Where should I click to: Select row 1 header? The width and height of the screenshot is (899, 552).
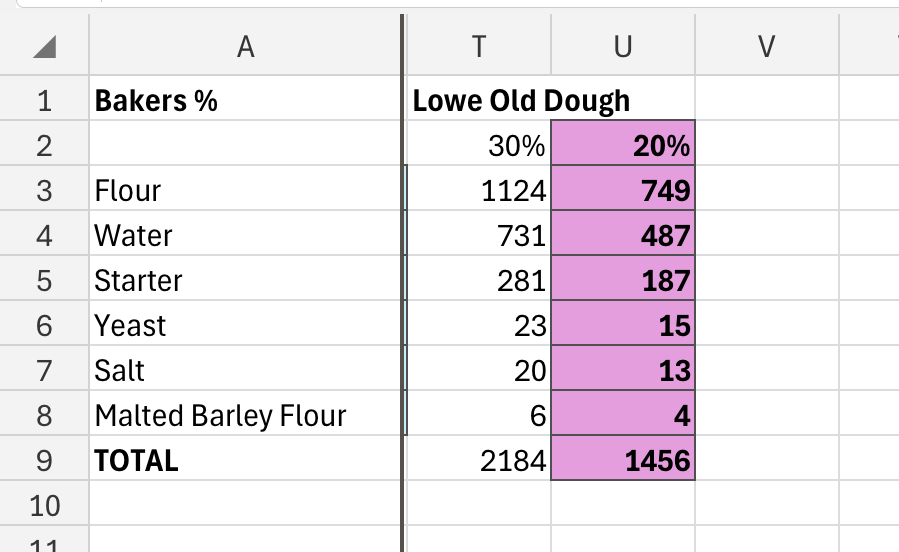click(x=44, y=100)
